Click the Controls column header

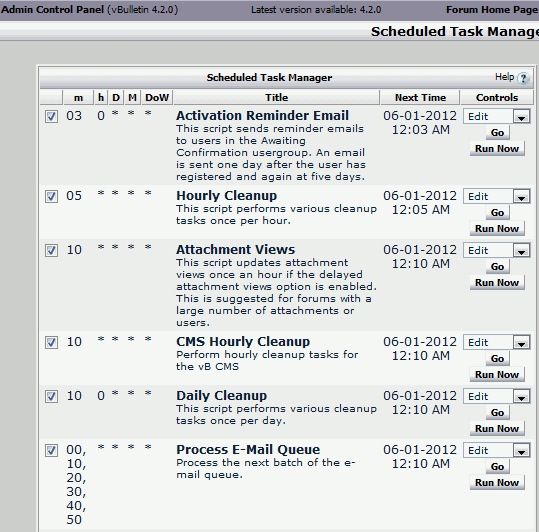coord(497,98)
